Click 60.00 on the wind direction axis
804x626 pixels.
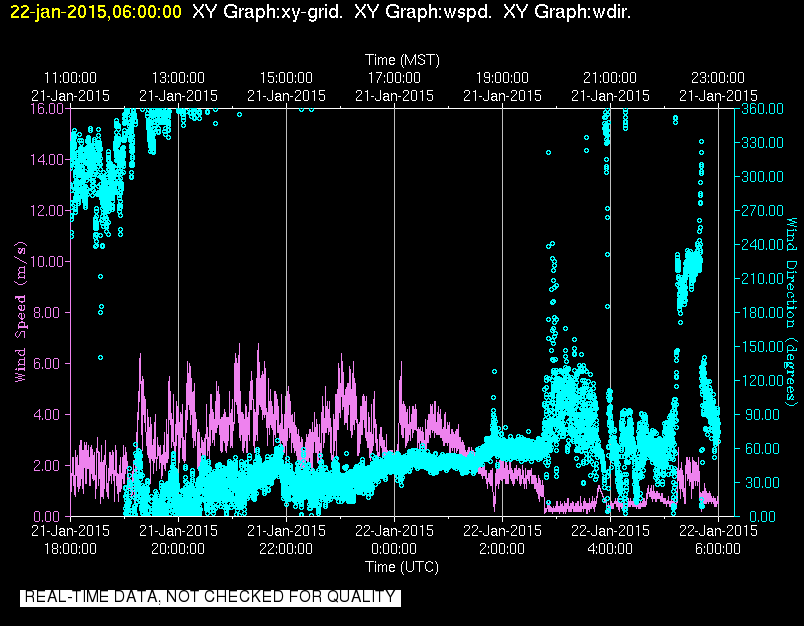point(760,449)
